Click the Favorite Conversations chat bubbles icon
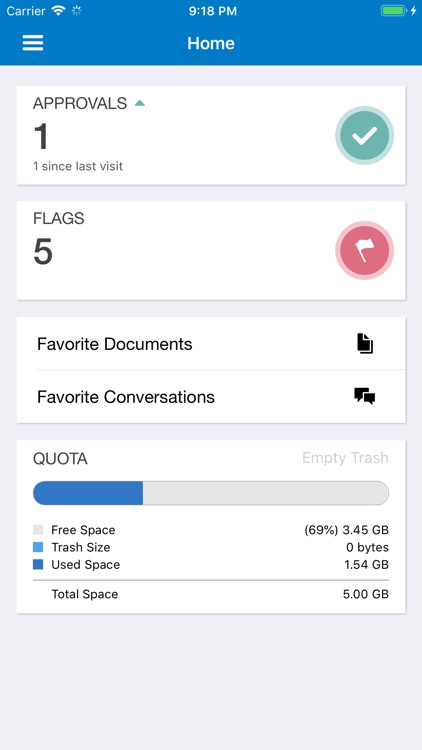This screenshot has height=750, width=422. pyautogui.click(x=365, y=397)
